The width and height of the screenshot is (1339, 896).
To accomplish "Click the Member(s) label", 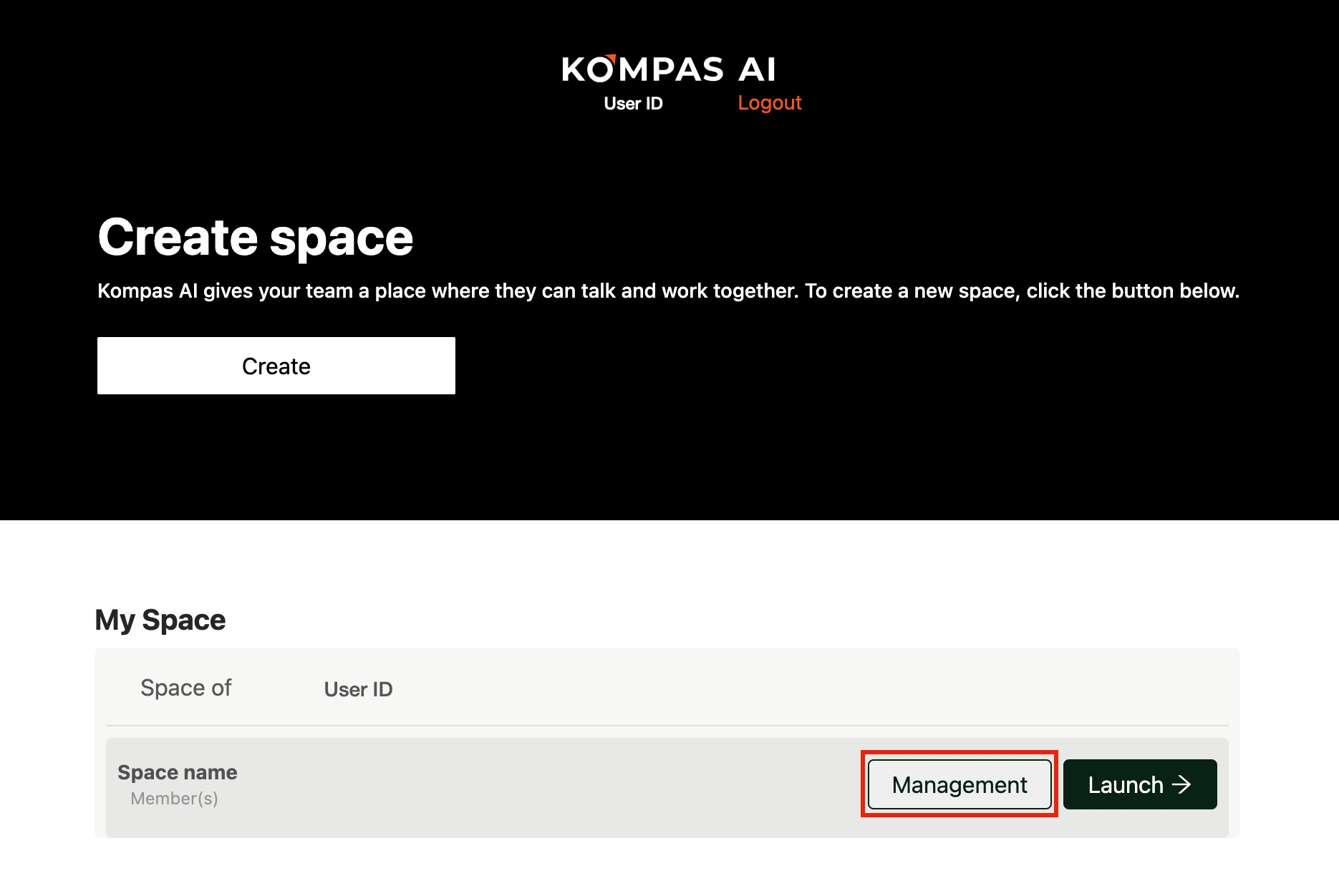I will 174,799.
